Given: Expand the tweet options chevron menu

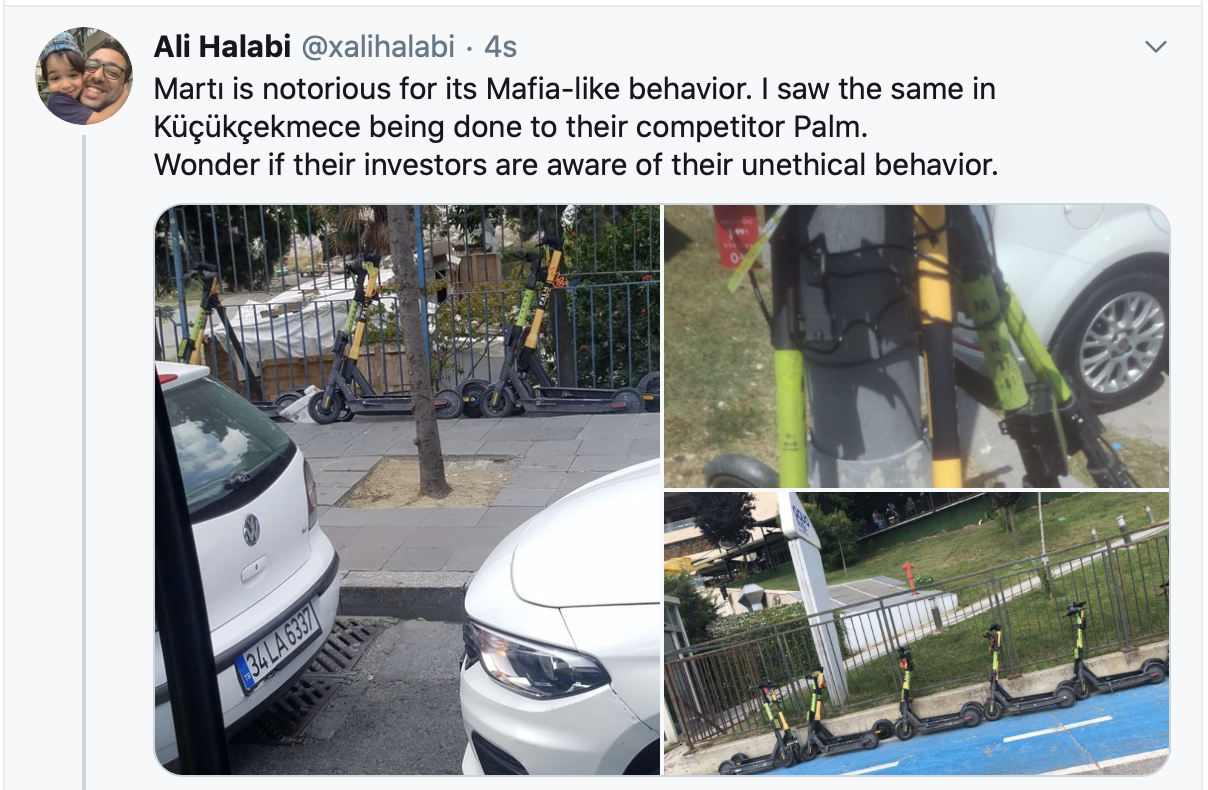Looking at the screenshot, I should click(x=1156, y=47).
